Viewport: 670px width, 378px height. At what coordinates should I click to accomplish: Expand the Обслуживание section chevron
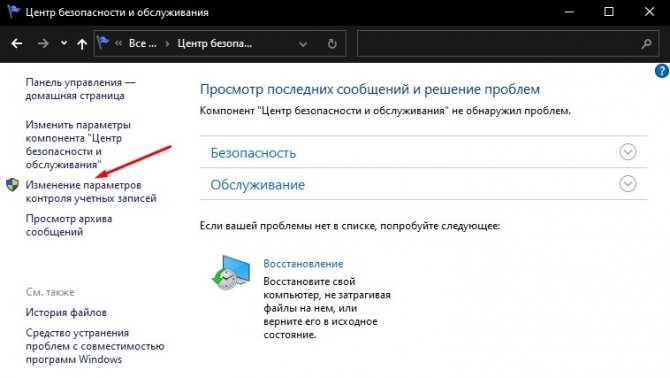tap(628, 184)
